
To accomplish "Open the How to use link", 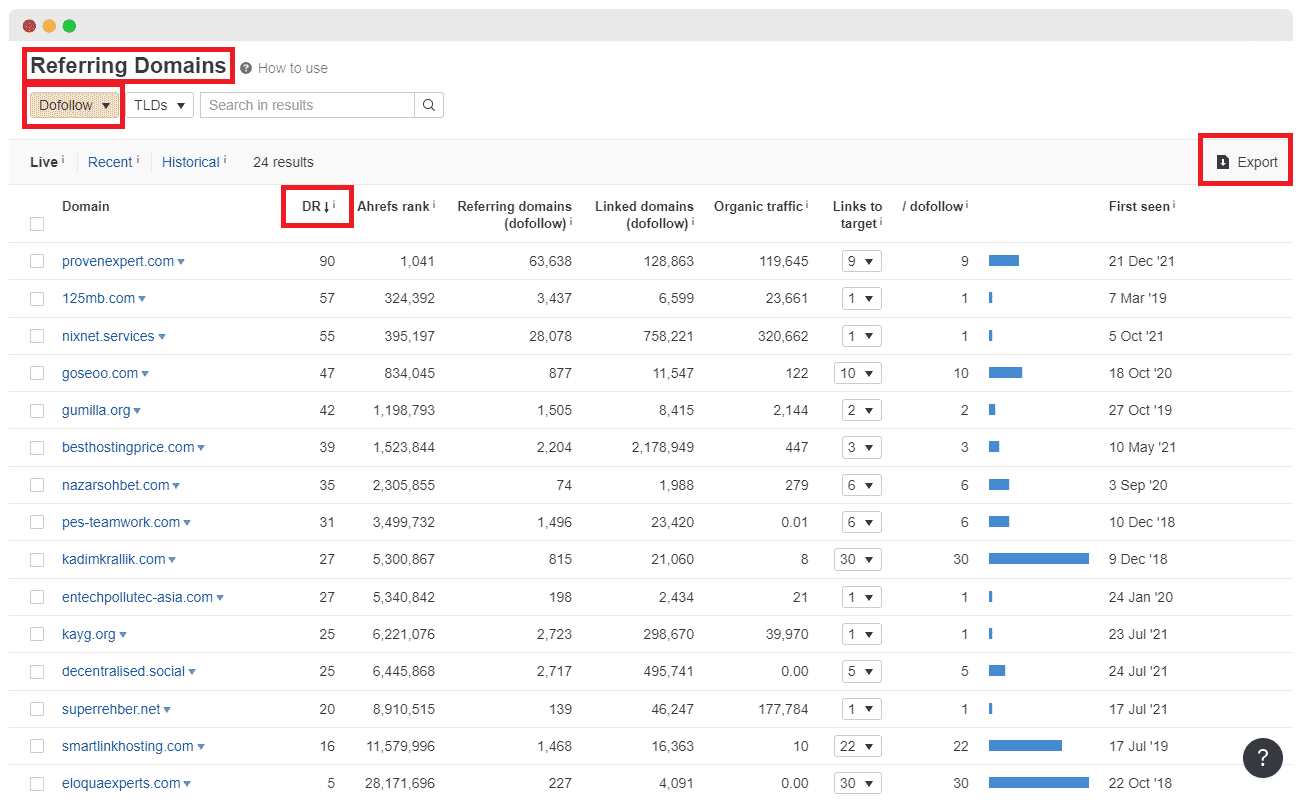I will click(x=293, y=68).
